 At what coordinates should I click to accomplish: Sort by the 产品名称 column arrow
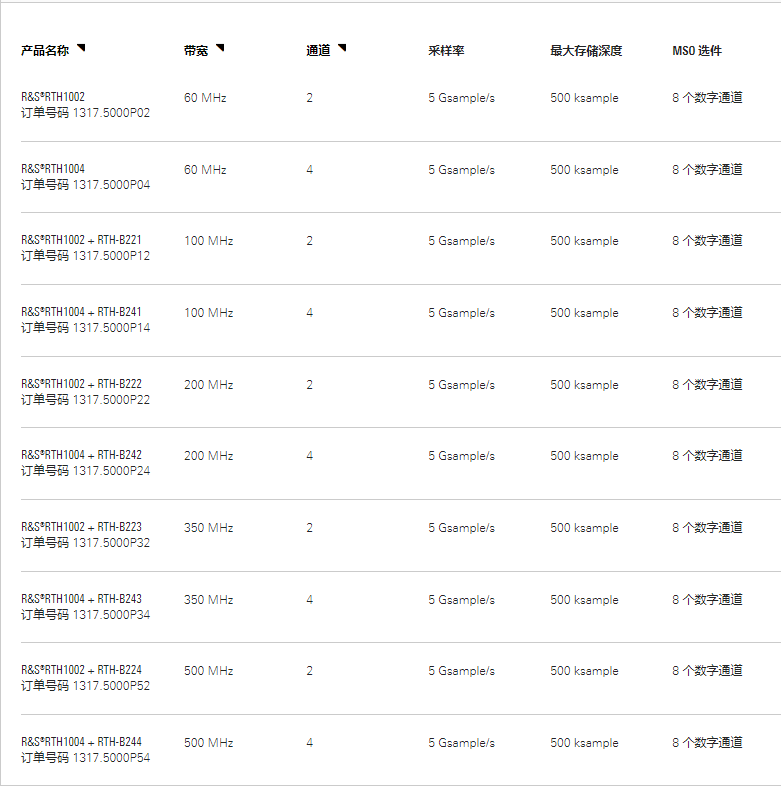[81, 48]
